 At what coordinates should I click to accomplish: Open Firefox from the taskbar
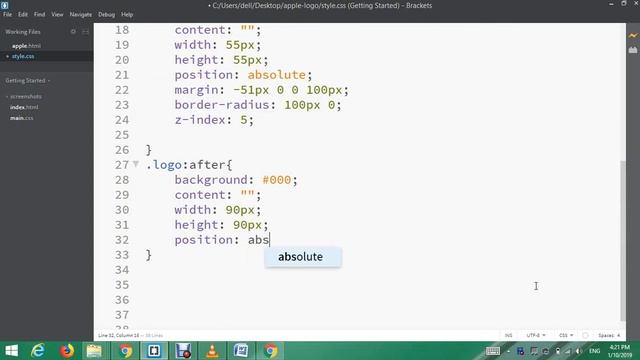click(x=67, y=351)
